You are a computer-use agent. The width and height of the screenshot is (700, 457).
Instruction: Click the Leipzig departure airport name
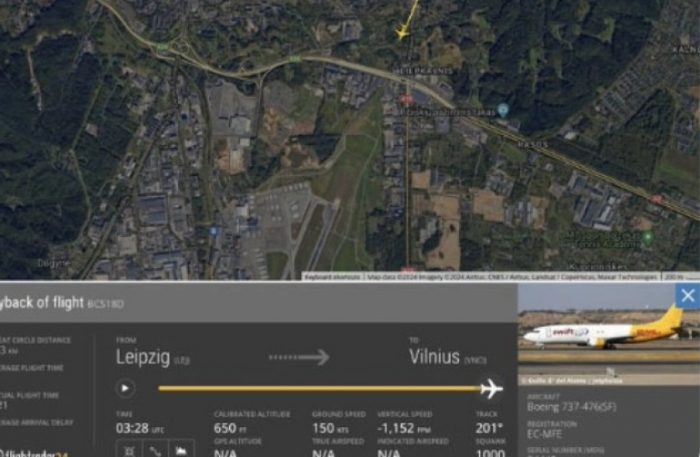click(143, 357)
